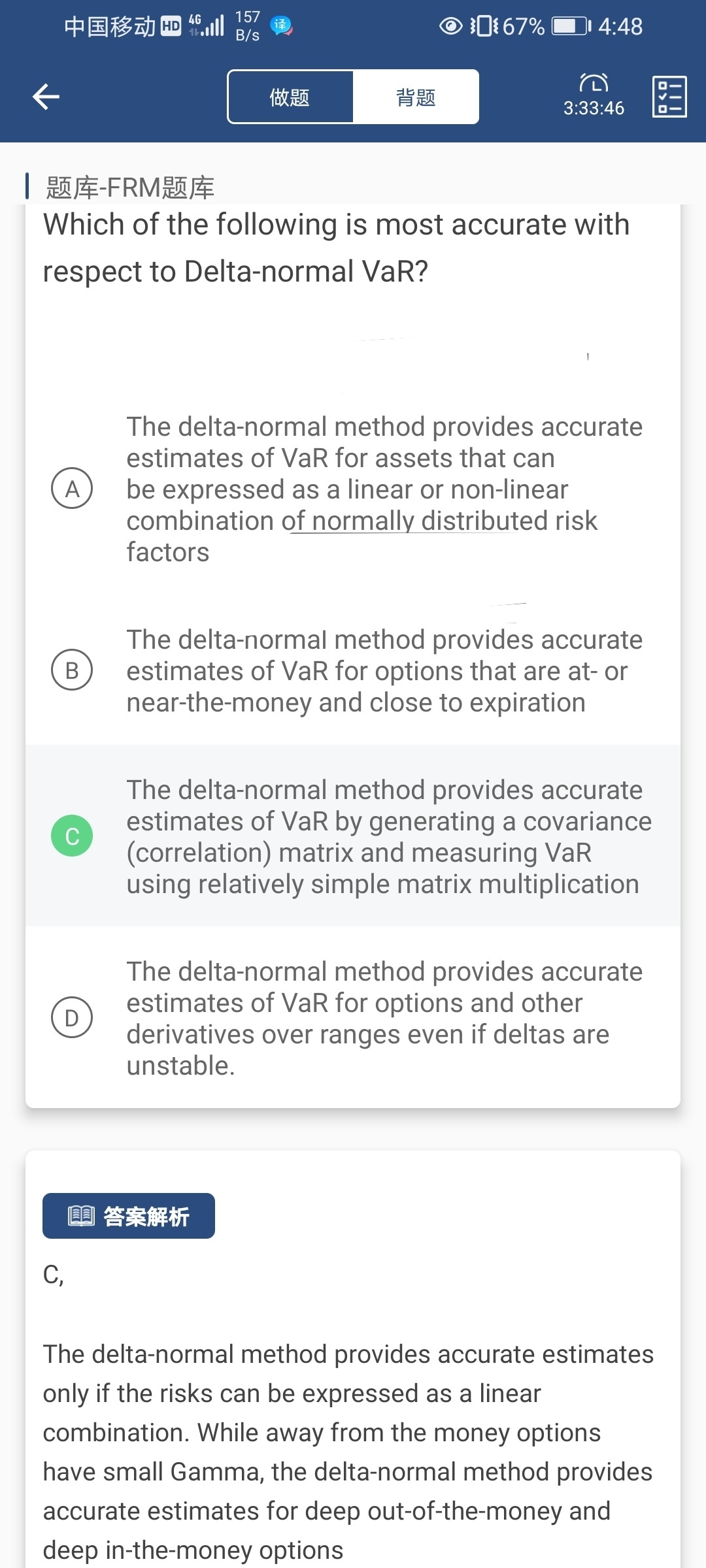Select answer option B radio button

point(72,670)
